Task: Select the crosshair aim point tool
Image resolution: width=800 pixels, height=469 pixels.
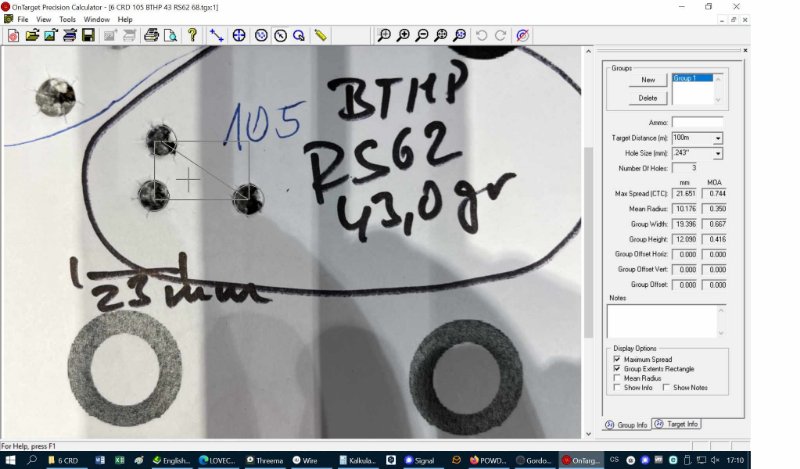Action: pyautogui.click(x=239, y=35)
